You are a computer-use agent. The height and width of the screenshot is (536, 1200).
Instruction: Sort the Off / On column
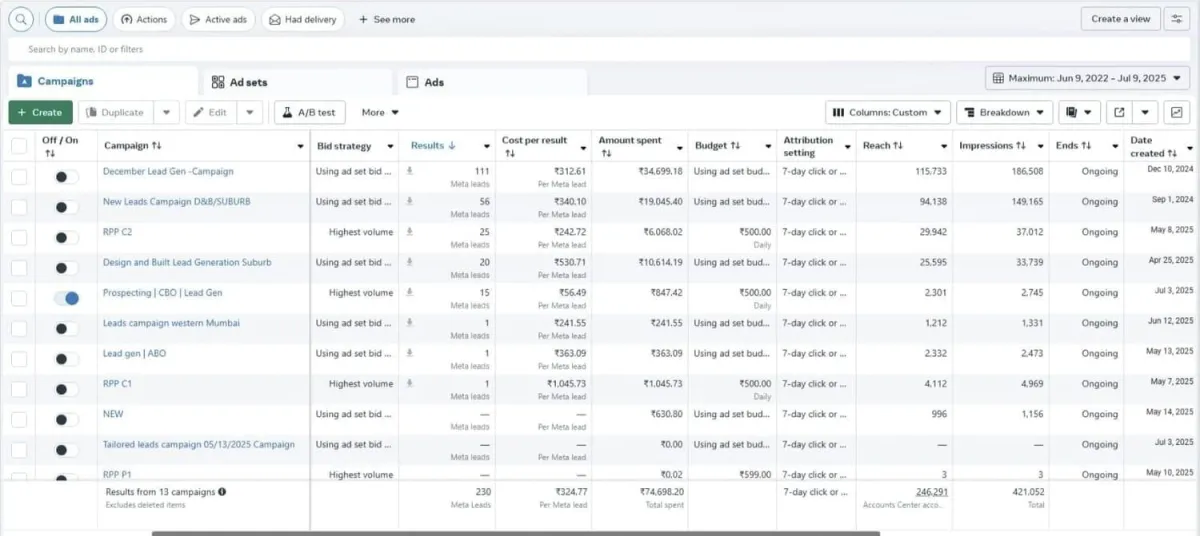[50, 153]
